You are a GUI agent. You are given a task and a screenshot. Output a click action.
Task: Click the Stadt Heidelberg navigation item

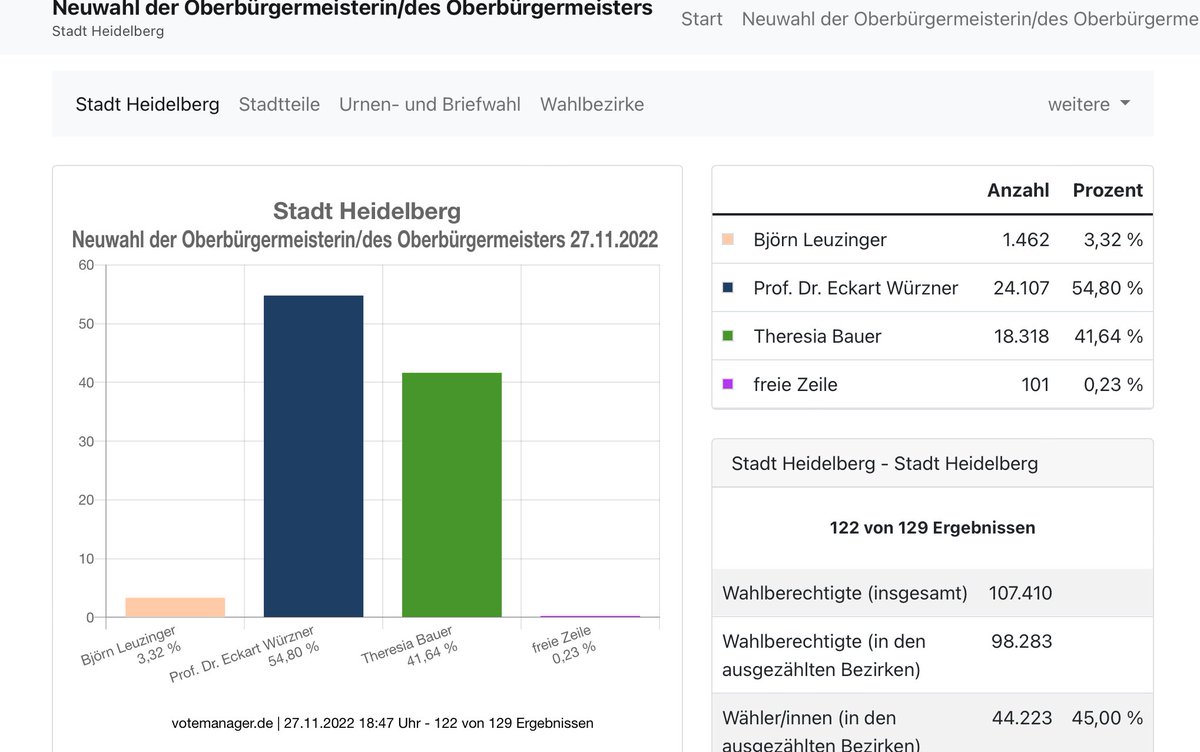point(147,104)
